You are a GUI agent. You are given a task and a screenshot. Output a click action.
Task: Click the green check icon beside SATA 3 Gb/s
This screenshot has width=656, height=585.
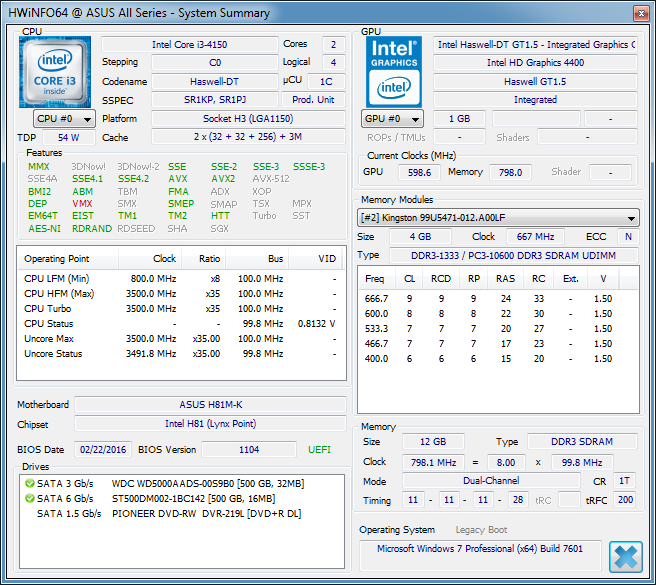[29, 483]
